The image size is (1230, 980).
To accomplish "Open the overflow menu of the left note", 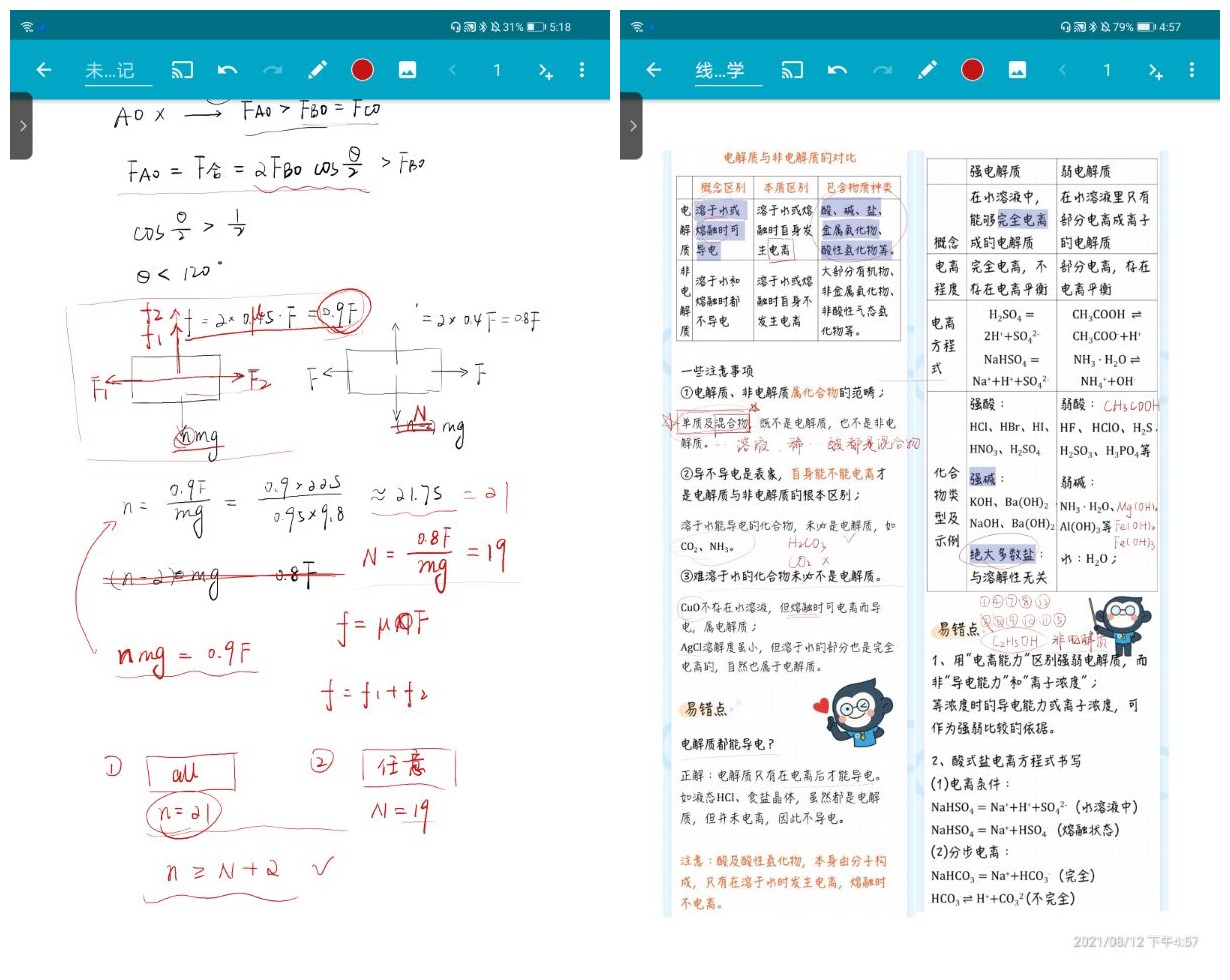I will (582, 70).
